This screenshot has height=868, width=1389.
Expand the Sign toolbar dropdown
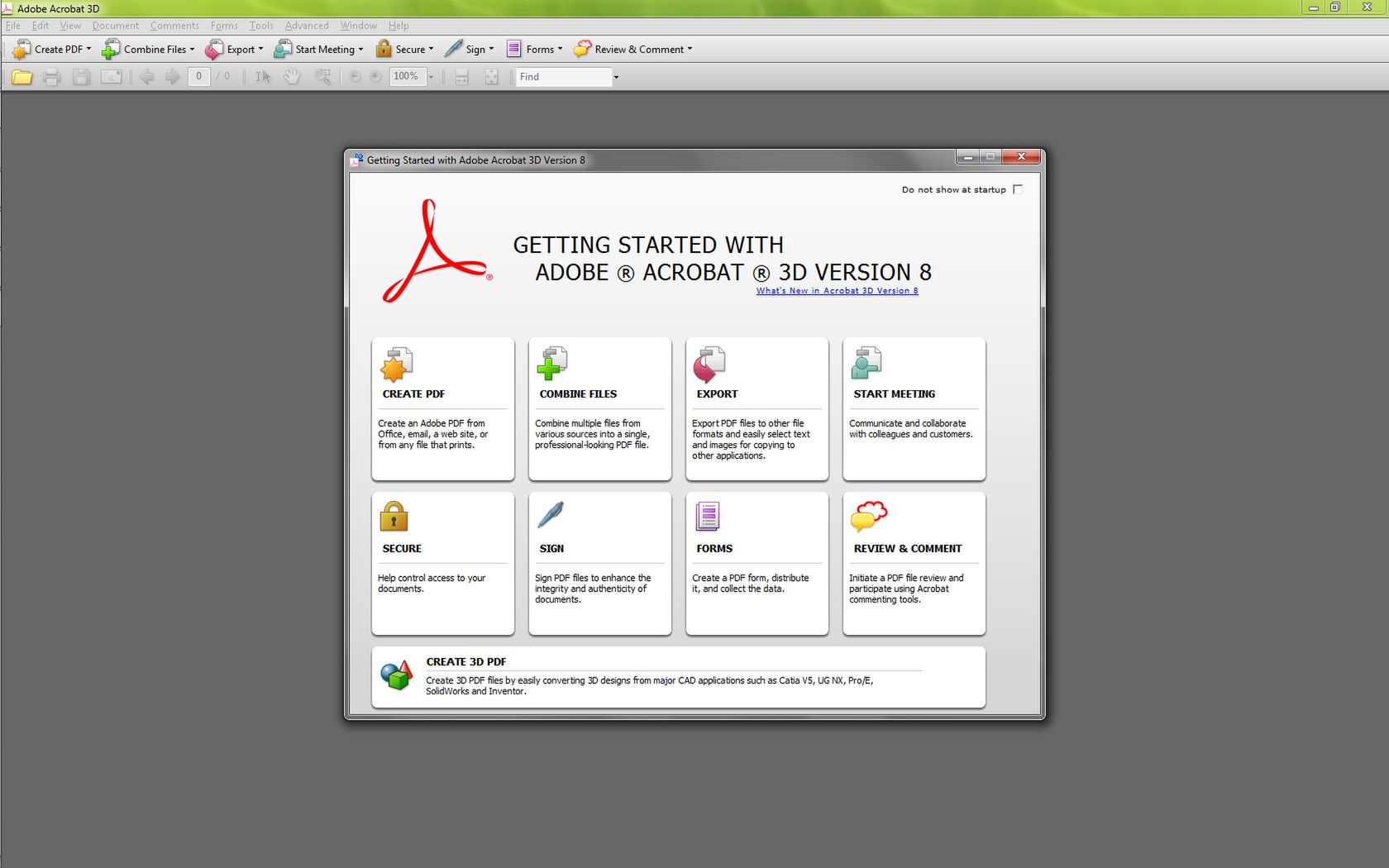point(491,49)
